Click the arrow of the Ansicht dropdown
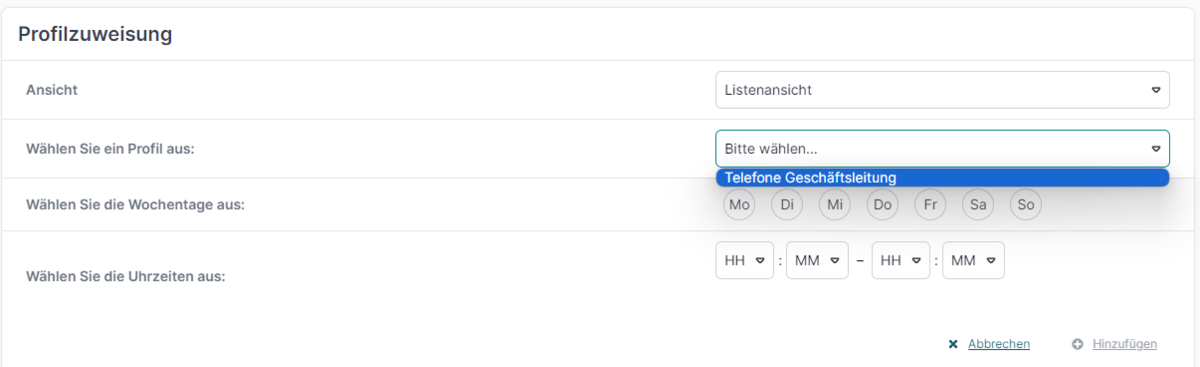This screenshot has height=367, width=1200. coord(1156,90)
